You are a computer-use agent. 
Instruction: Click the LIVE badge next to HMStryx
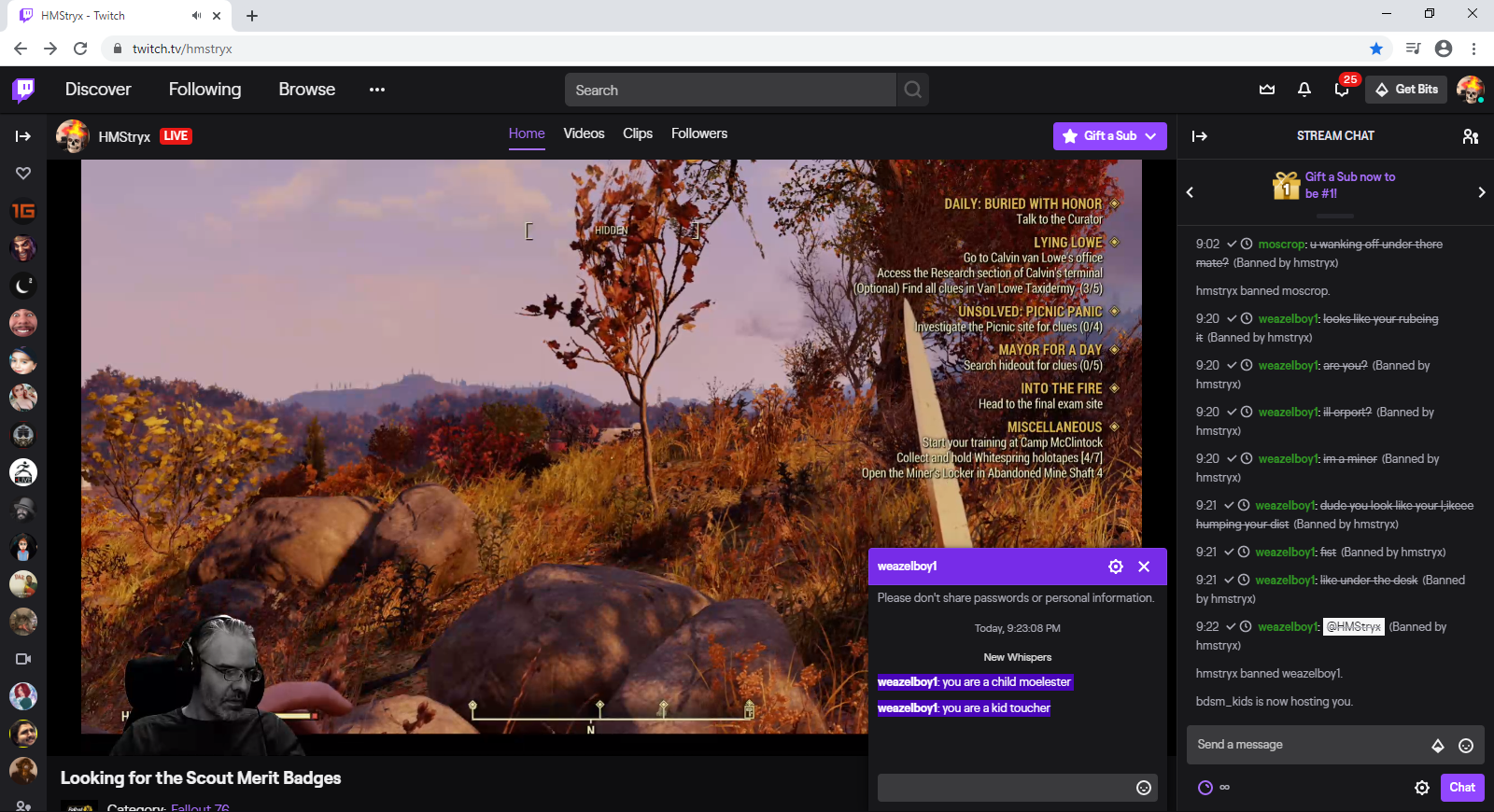[x=176, y=136]
